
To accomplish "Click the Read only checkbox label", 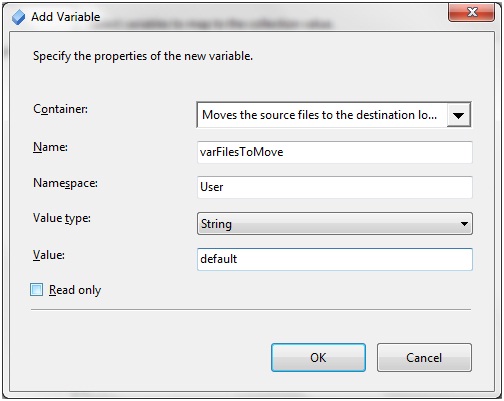I will click(75, 290).
